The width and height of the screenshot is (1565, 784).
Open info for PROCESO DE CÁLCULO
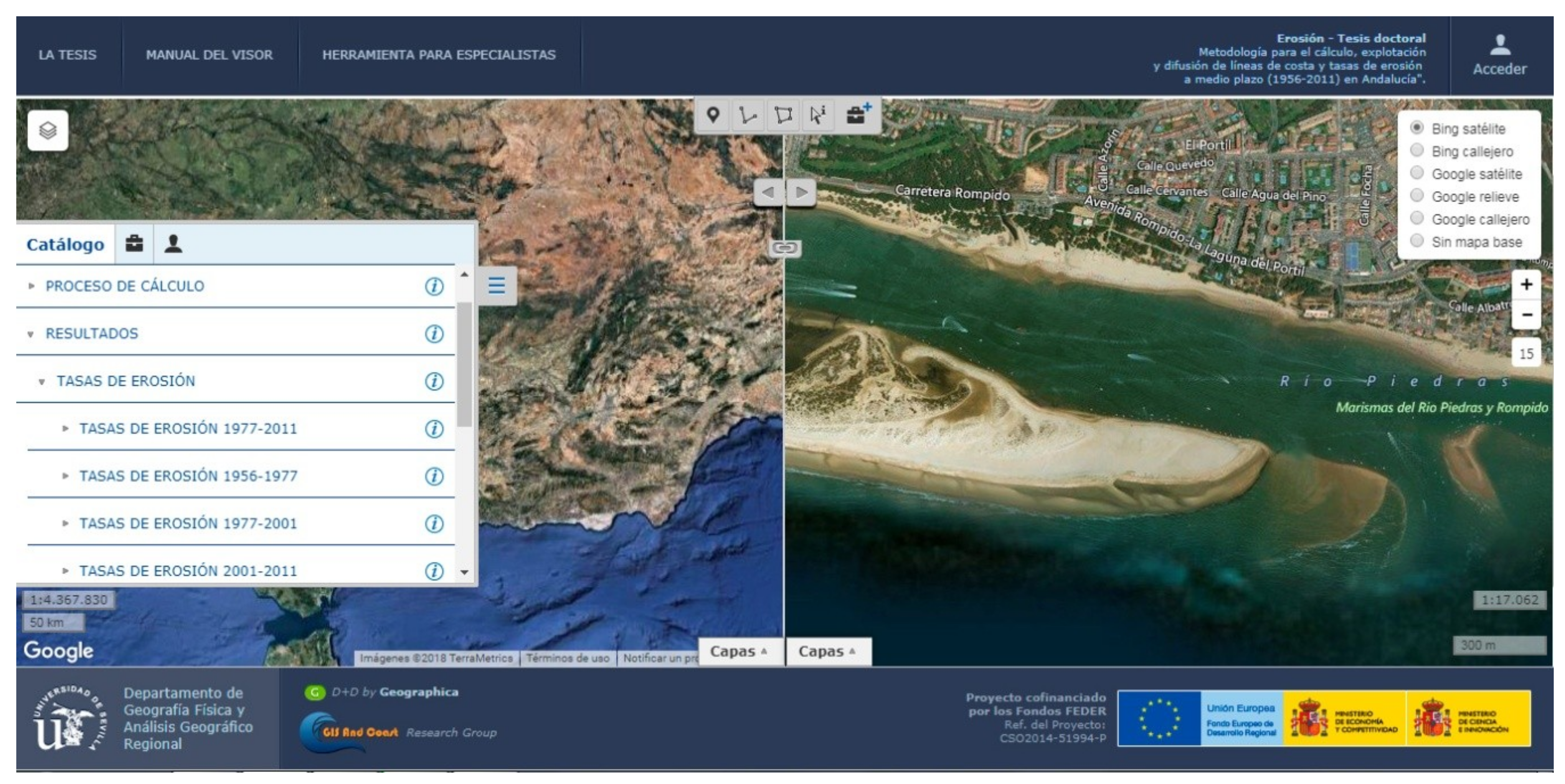click(434, 286)
